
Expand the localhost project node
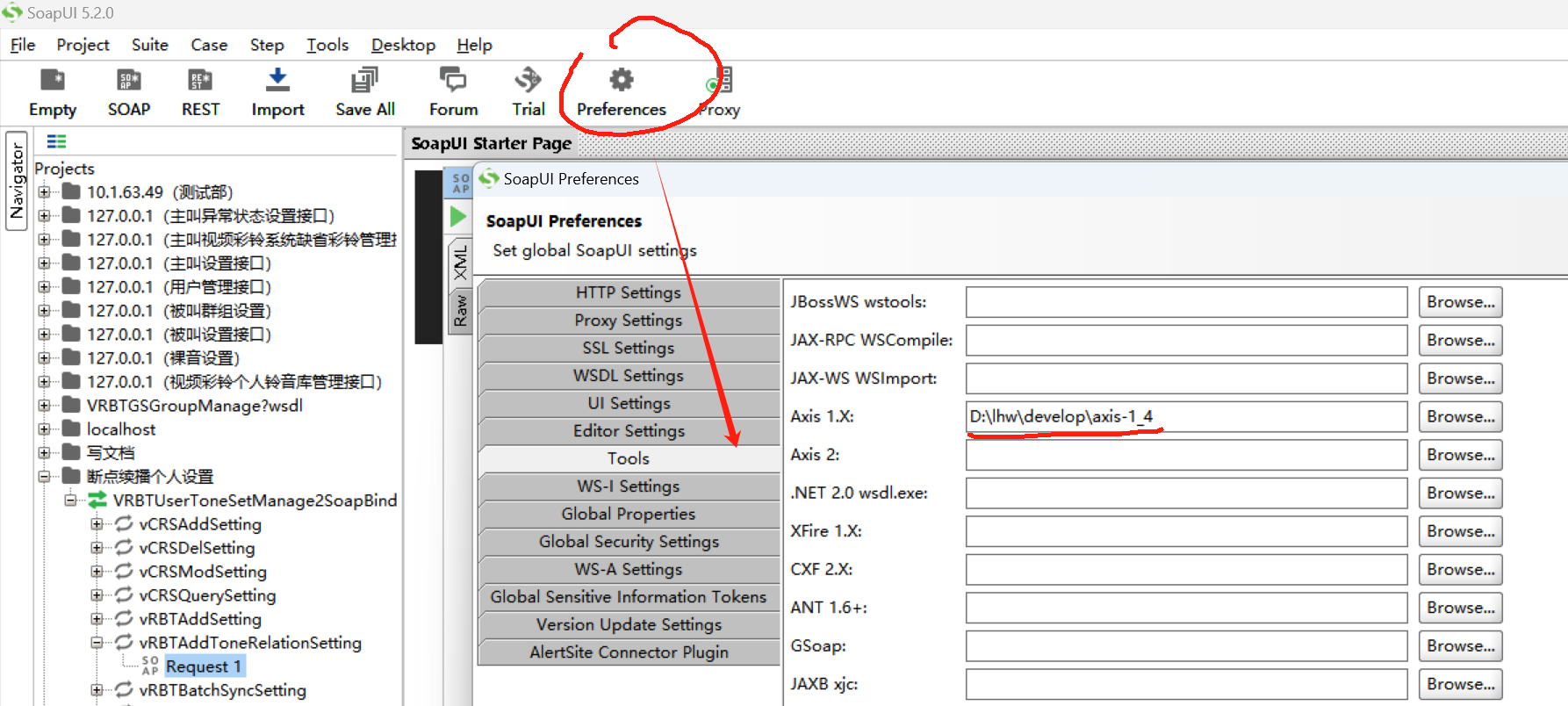click(x=44, y=429)
